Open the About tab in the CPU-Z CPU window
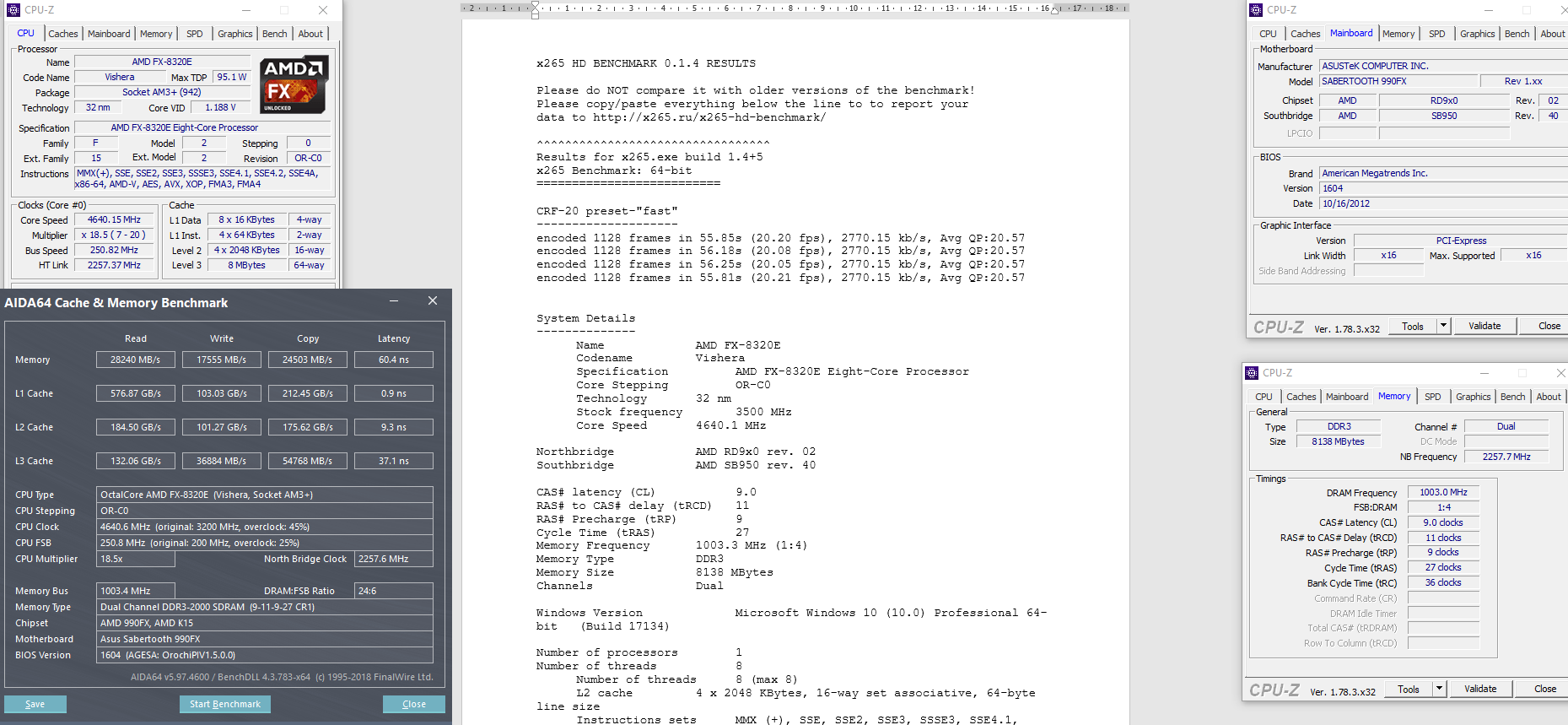Viewport: 1568px width, 725px height. [x=310, y=34]
